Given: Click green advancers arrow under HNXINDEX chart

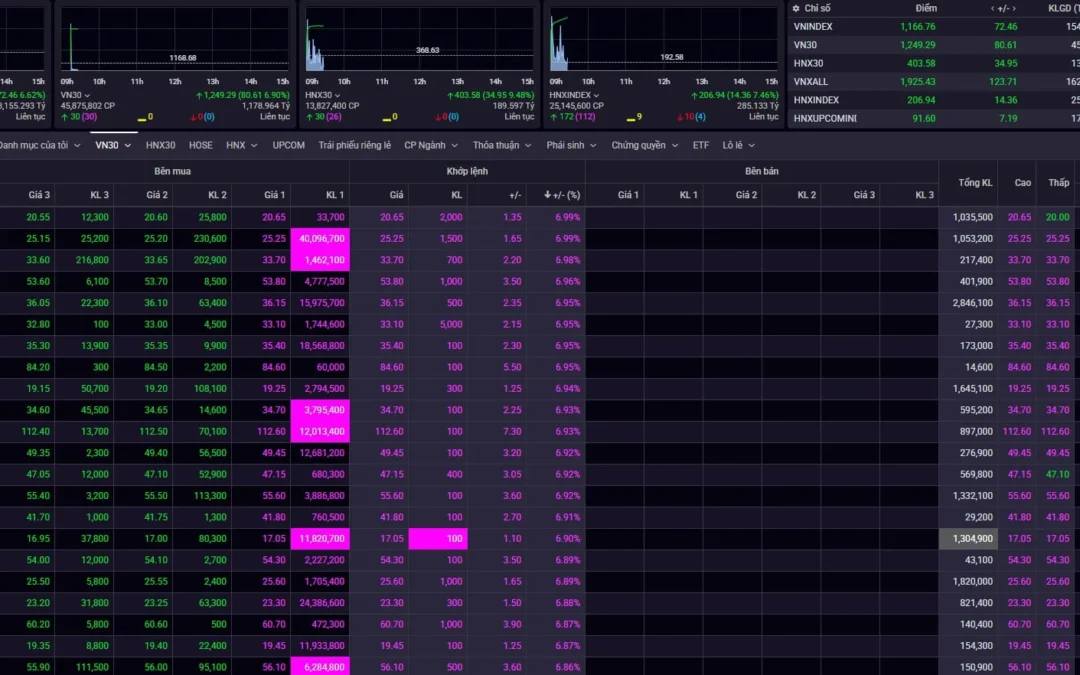Looking at the screenshot, I should coord(553,117).
